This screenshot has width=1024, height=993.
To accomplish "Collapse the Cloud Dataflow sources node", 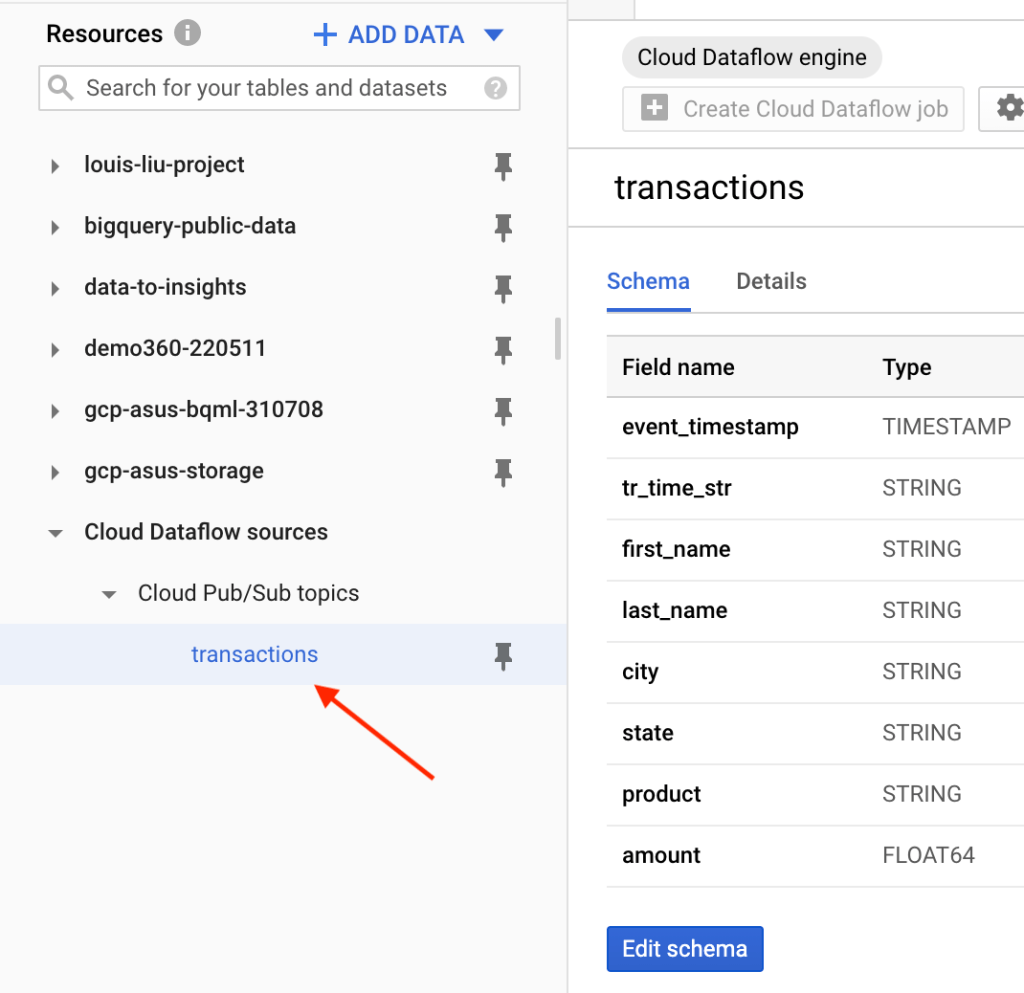I will tap(55, 533).
